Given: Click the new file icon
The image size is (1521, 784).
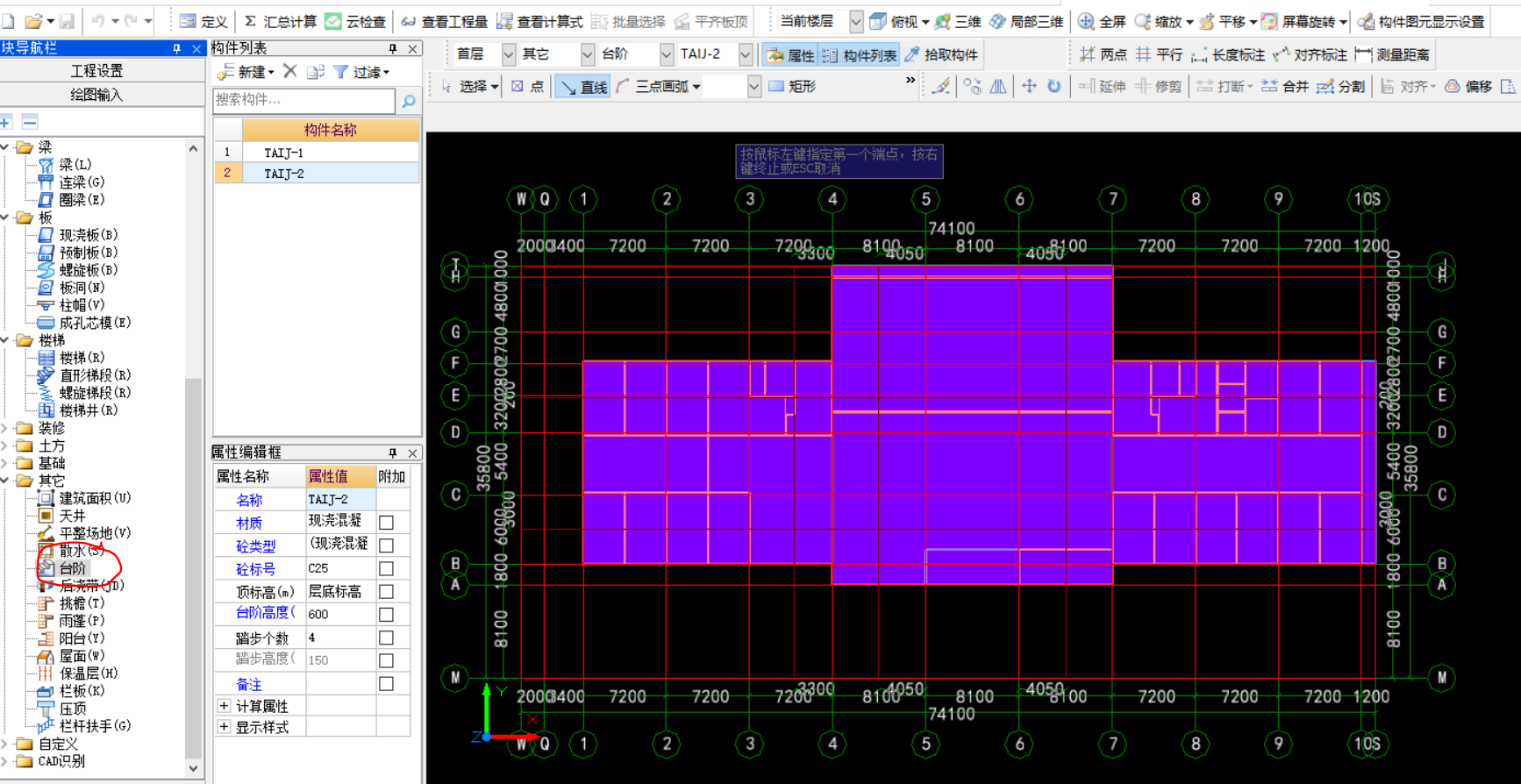Looking at the screenshot, I should [x=8, y=20].
